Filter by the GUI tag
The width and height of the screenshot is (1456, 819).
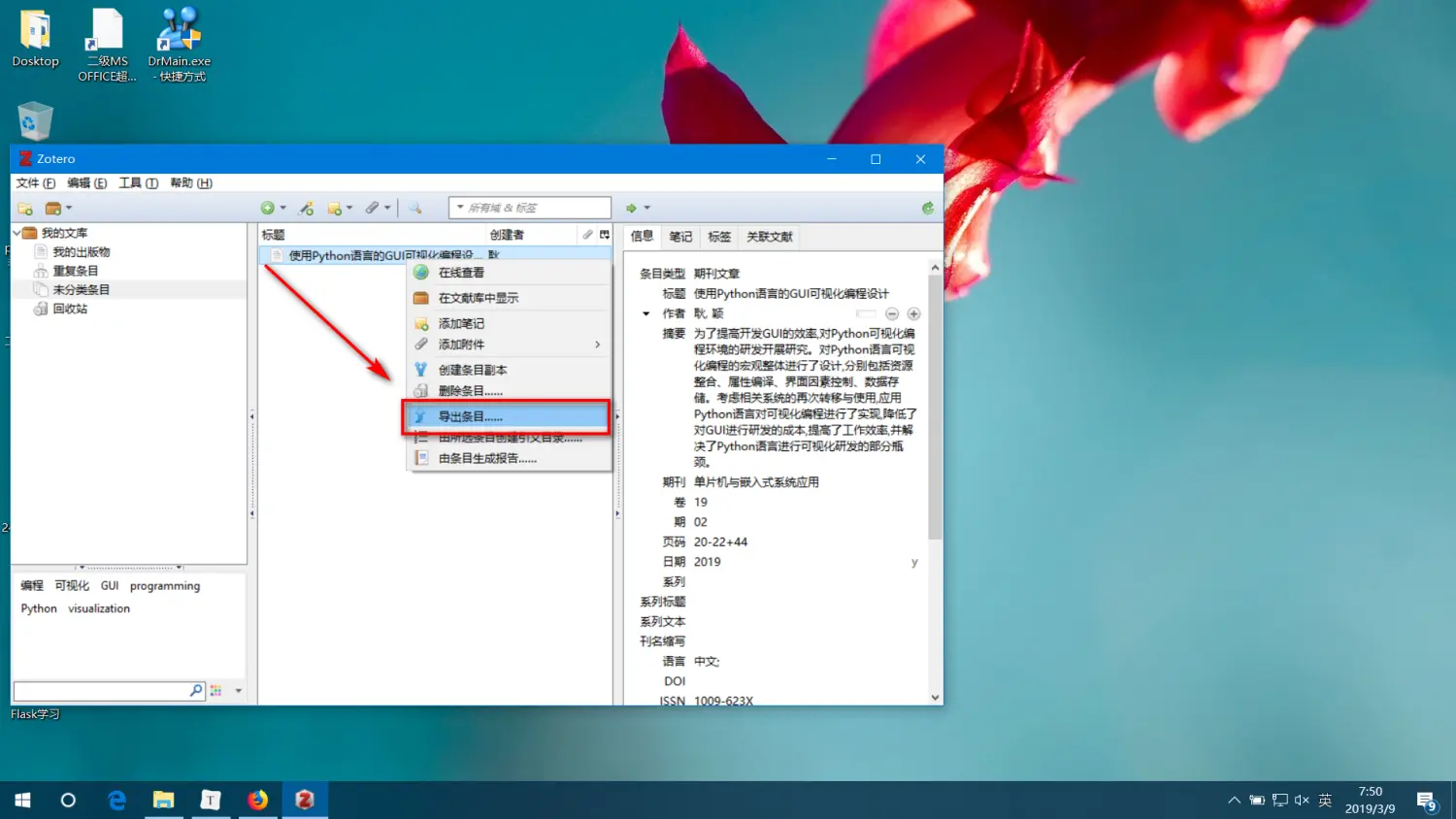pyautogui.click(x=110, y=586)
